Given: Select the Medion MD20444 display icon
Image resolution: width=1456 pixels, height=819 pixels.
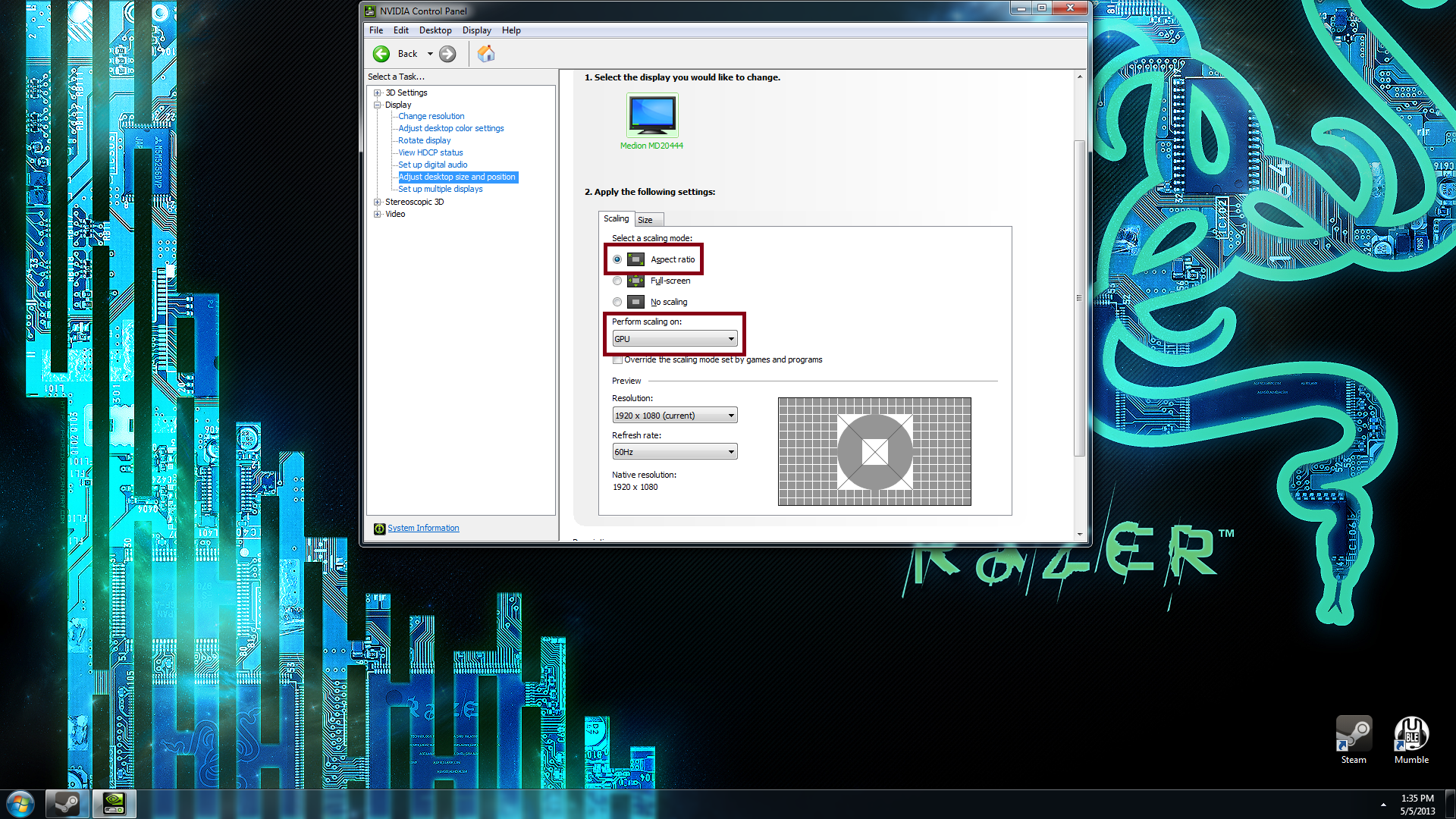Looking at the screenshot, I should (x=652, y=115).
